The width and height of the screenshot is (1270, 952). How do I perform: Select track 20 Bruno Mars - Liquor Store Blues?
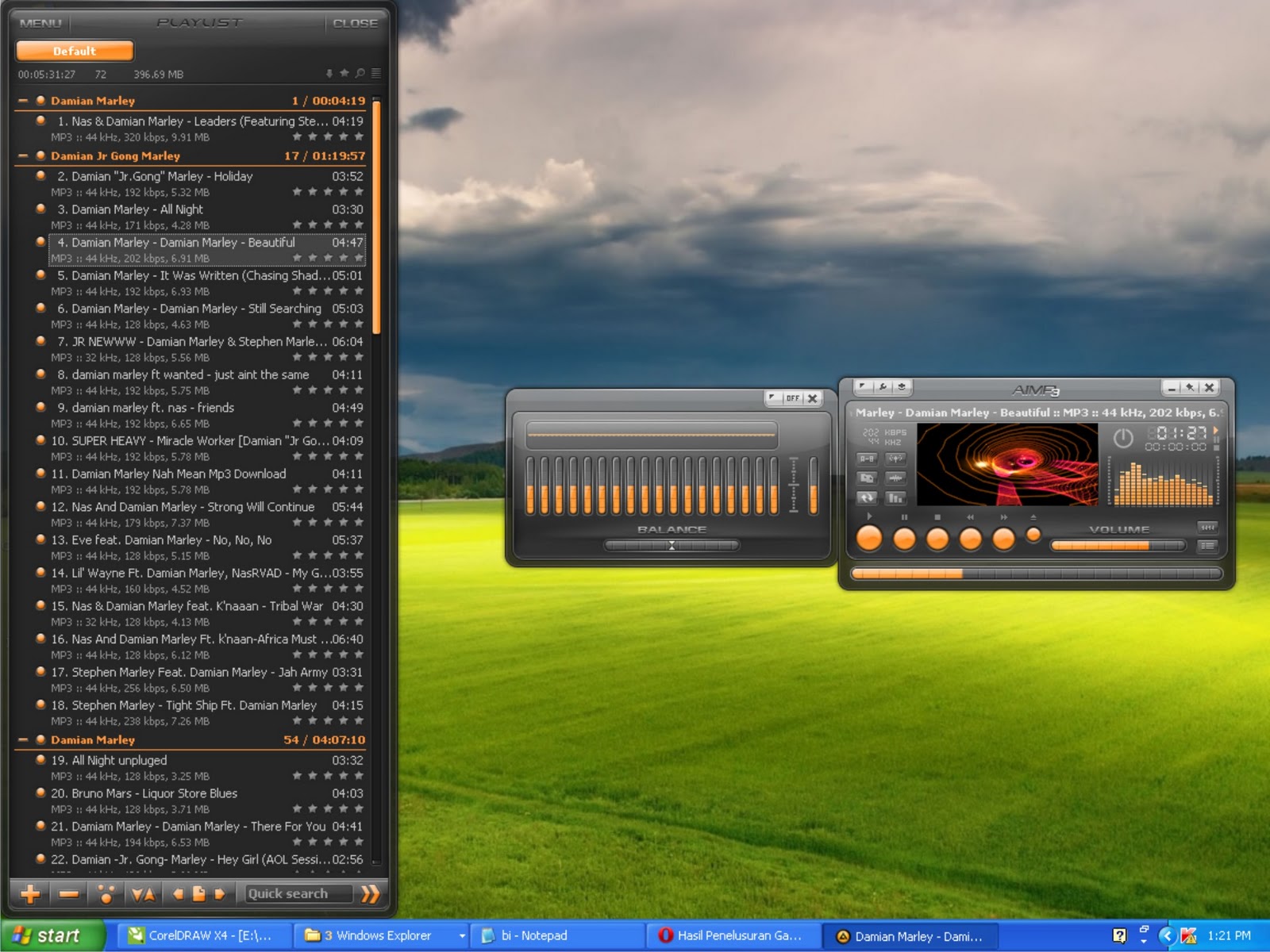pos(206,801)
